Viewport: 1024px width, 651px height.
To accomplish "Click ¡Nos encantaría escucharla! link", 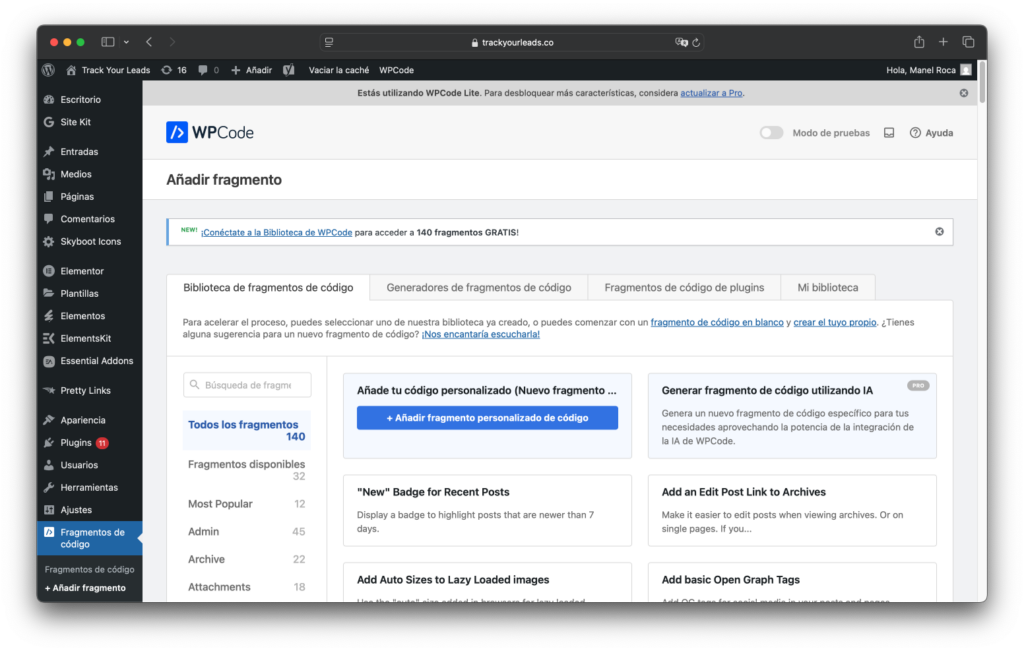I will click(481, 334).
